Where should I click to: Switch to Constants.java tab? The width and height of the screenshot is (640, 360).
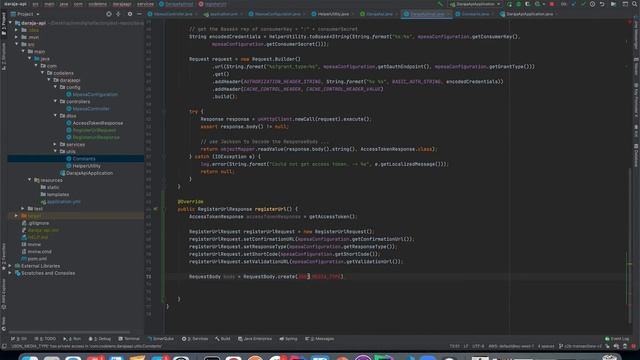click(x=473, y=14)
